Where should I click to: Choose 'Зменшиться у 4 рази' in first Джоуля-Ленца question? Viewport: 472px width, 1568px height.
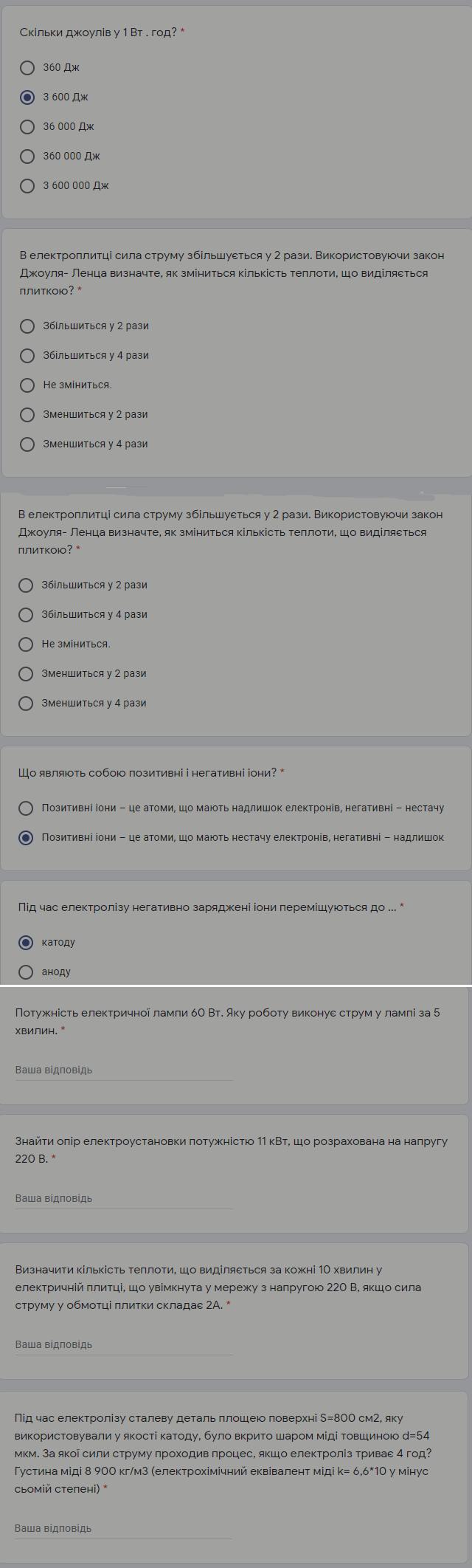click(27, 444)
